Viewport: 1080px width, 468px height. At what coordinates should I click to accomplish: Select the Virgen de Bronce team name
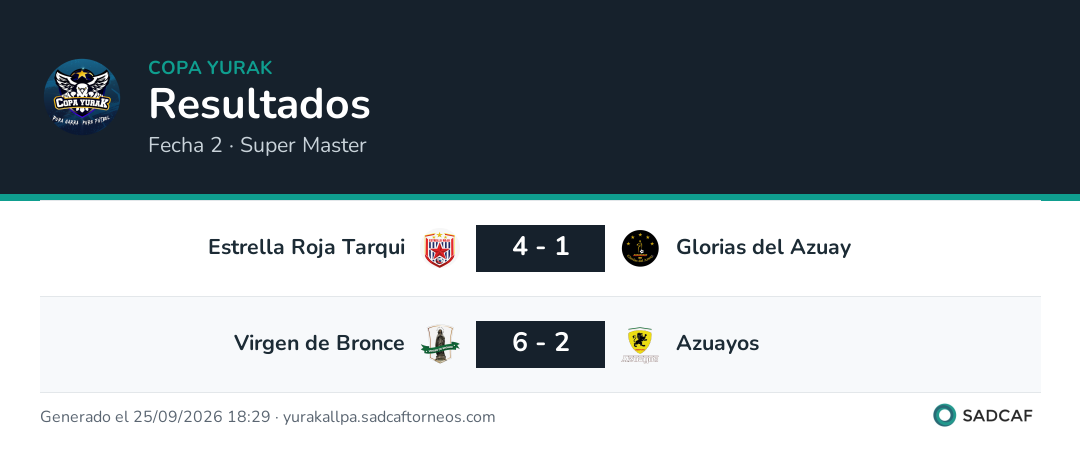pyautogui.click(x=319, y=343)
